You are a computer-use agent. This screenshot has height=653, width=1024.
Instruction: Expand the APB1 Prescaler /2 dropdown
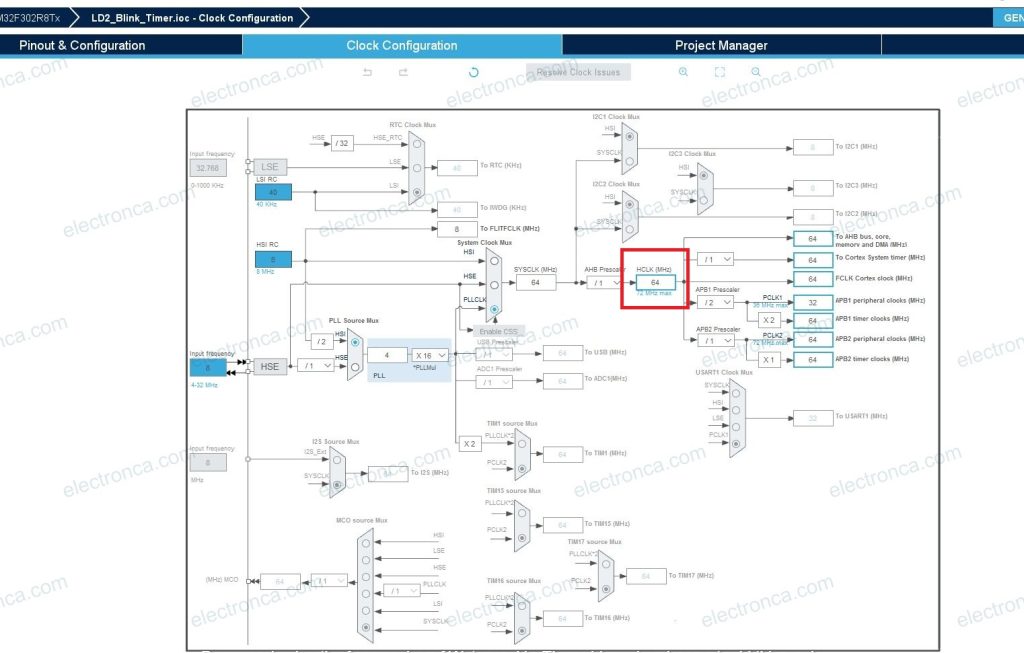tap(715, 301)
